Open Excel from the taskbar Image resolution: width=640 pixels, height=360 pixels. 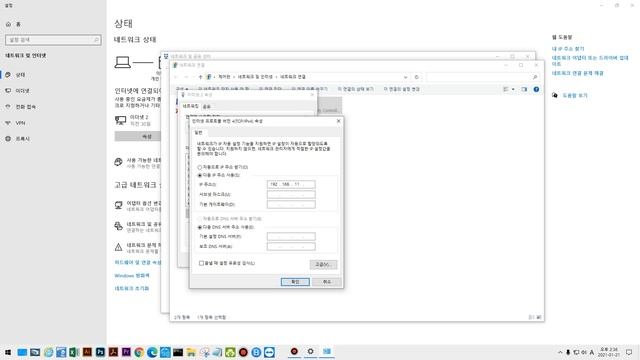click(x=74, y=352)
